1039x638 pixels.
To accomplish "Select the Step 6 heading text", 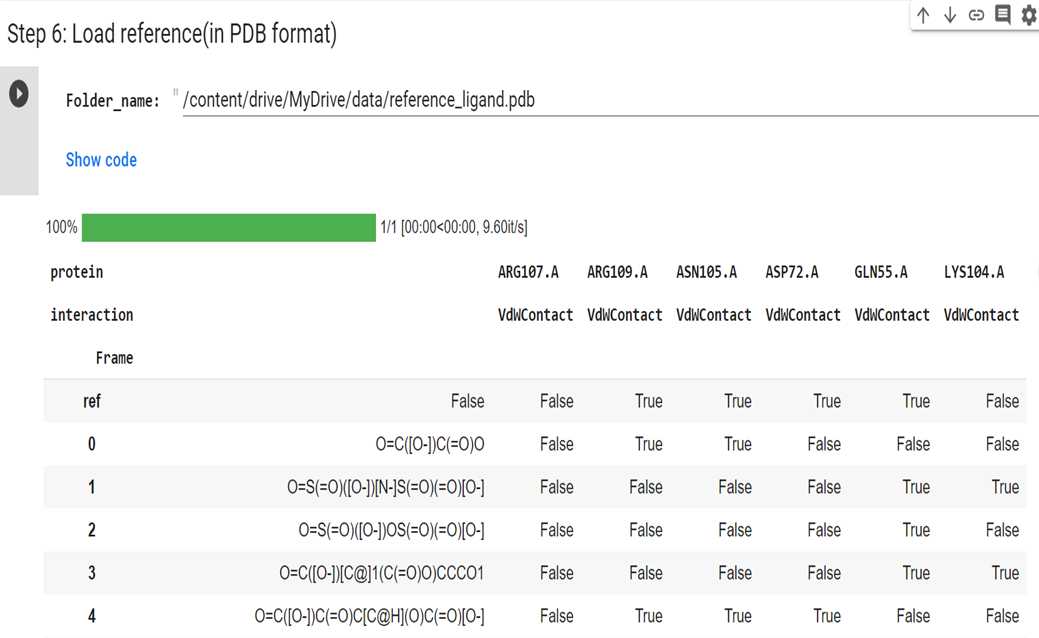I will coord(172,34).
